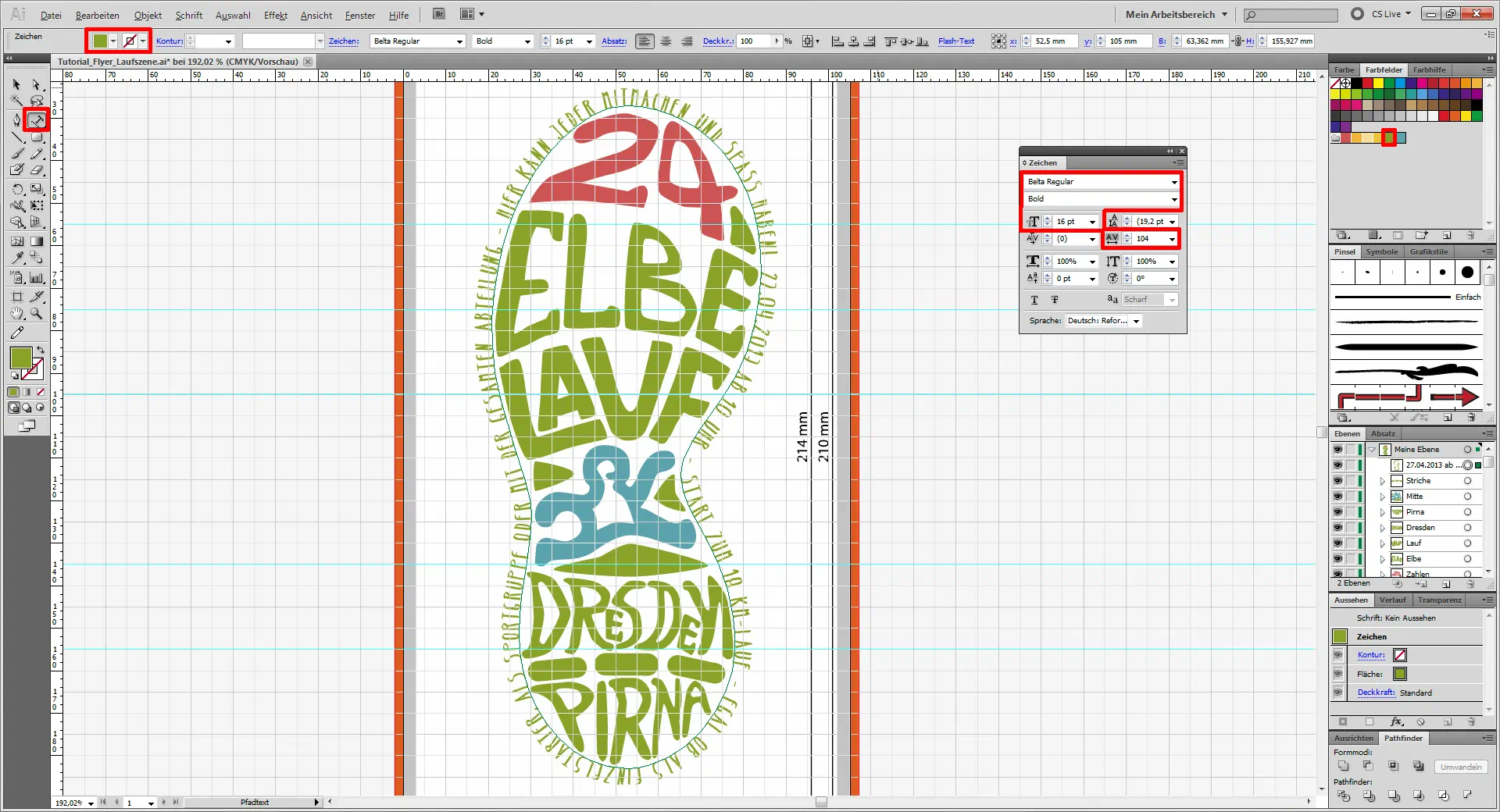The height and width of the screenshot is (812, 1500).
Task: Click the Magic Wand tool
Action: click(x=16, y=101)
